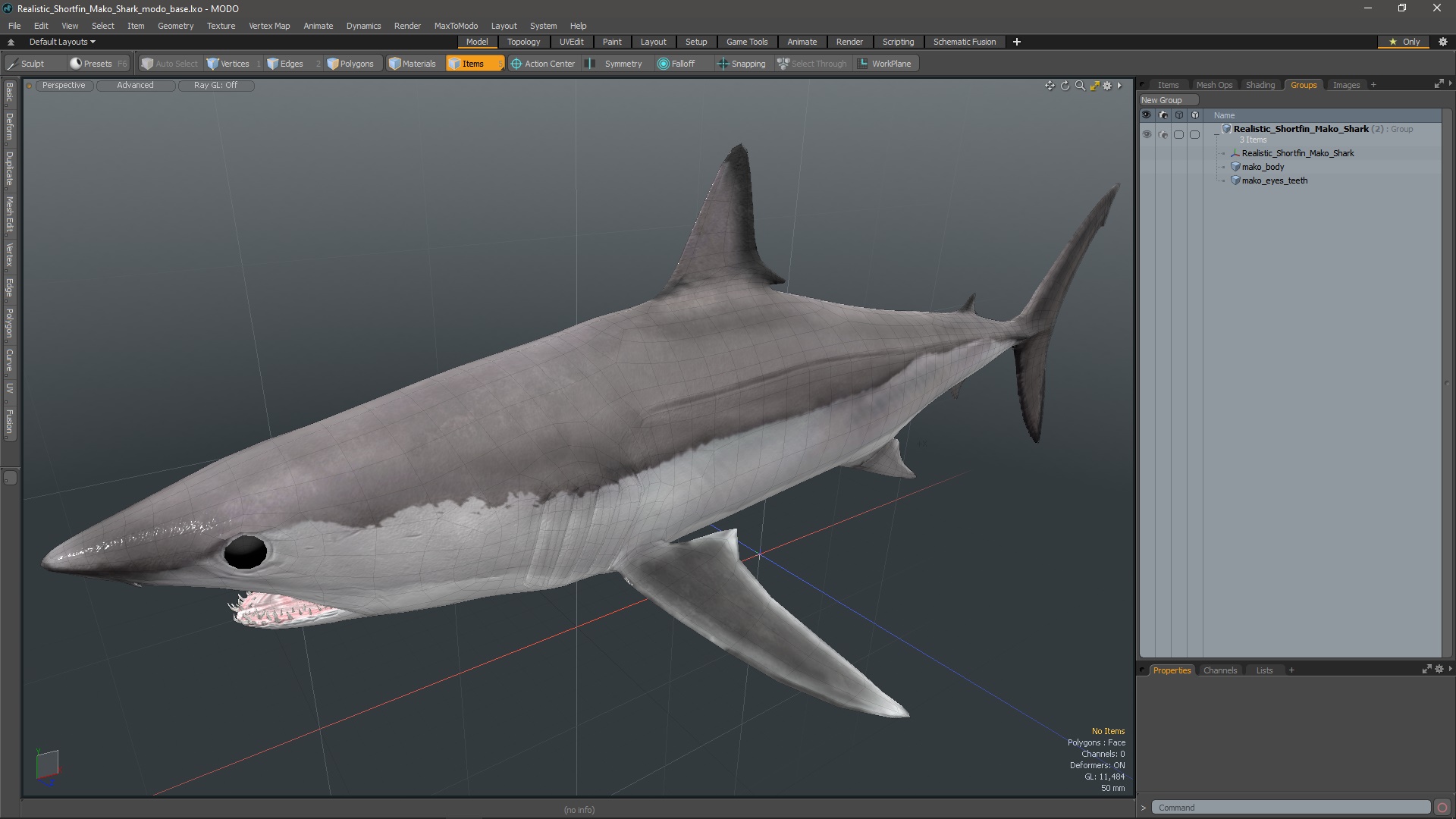This screenshot has height=819, width=1456.
Task: Click the New Group button
Action: pyautogui.click(x=1162, y=100)
